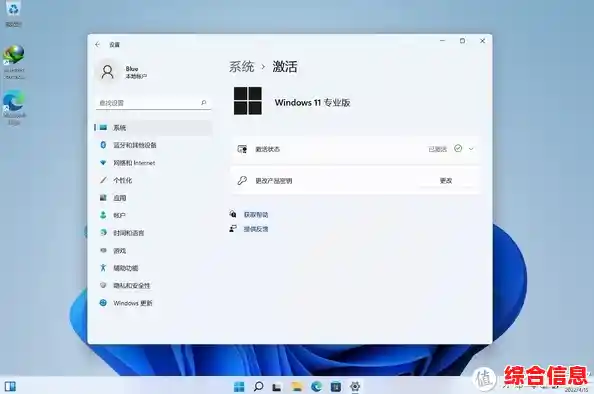Image resolution: width=594 pixels, height=394 pixels.
Task: Open 应用 apps settings
Action: point(153,198)
